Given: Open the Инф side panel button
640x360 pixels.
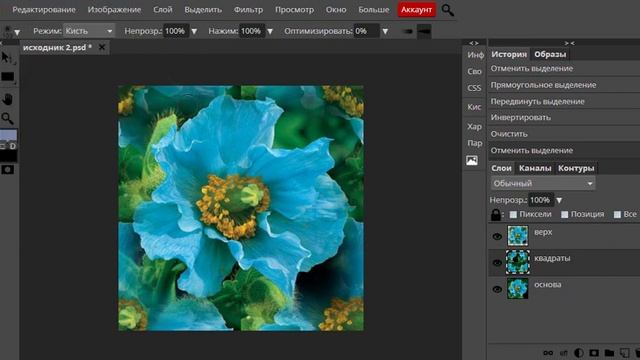Looking at the screenshot, I should pos(475,55).
